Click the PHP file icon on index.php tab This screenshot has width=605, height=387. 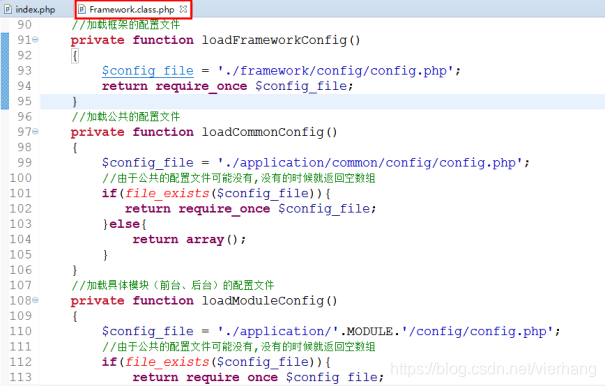point(8,9)
